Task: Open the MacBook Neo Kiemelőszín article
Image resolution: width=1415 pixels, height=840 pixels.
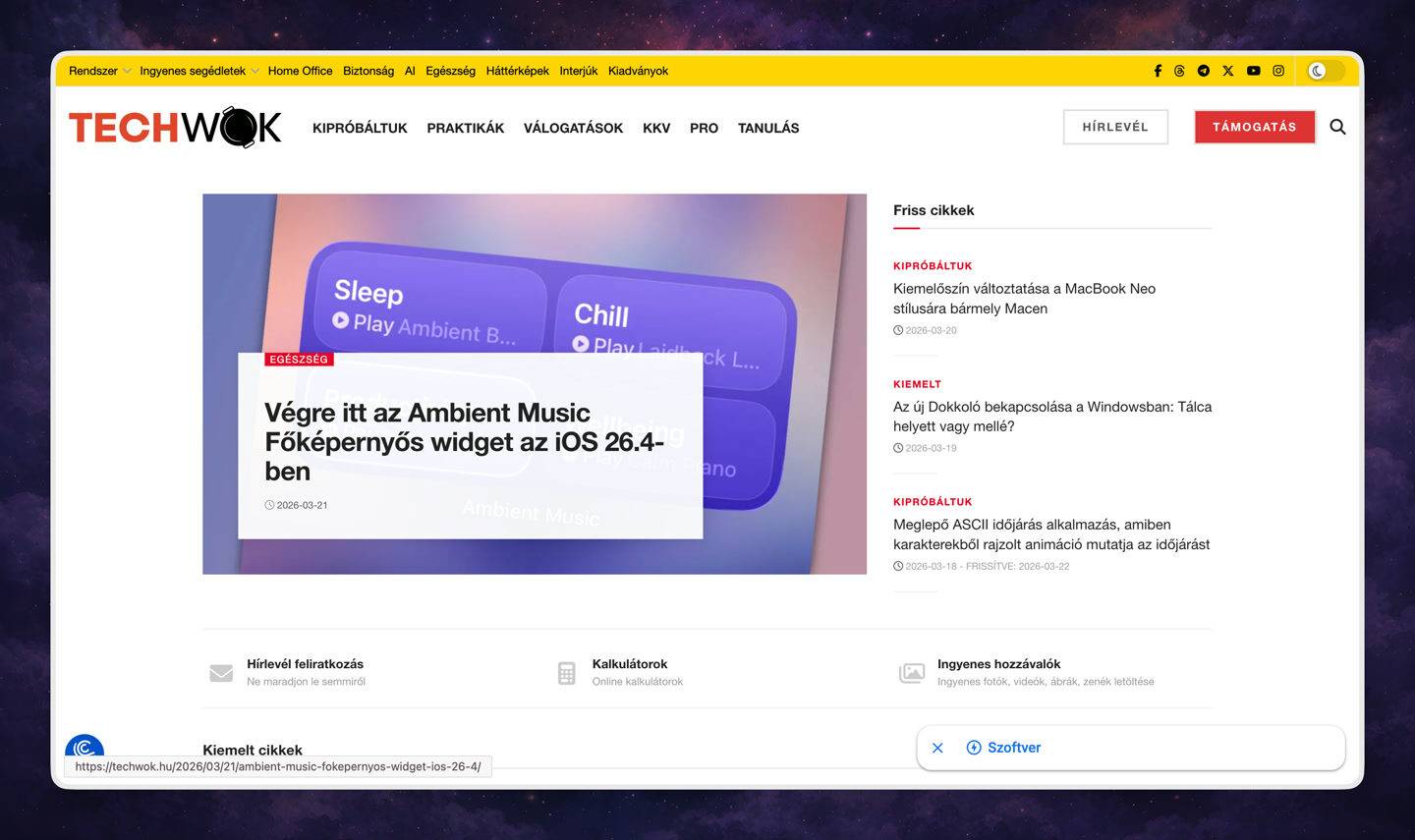Action: click(x=1024, y=299)
